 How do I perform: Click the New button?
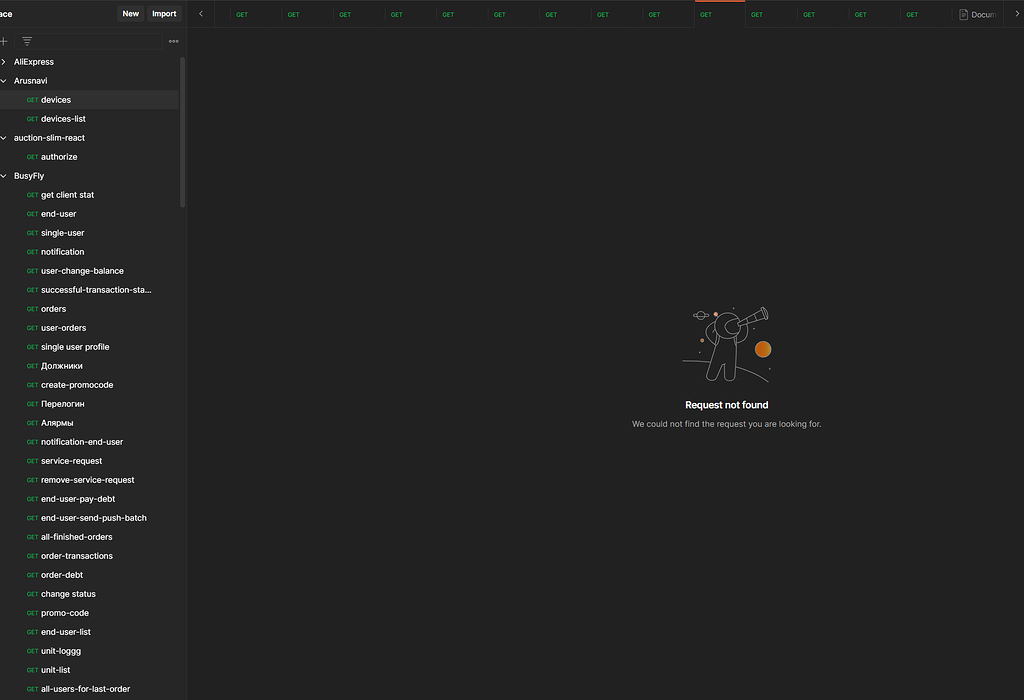point(130,14)
